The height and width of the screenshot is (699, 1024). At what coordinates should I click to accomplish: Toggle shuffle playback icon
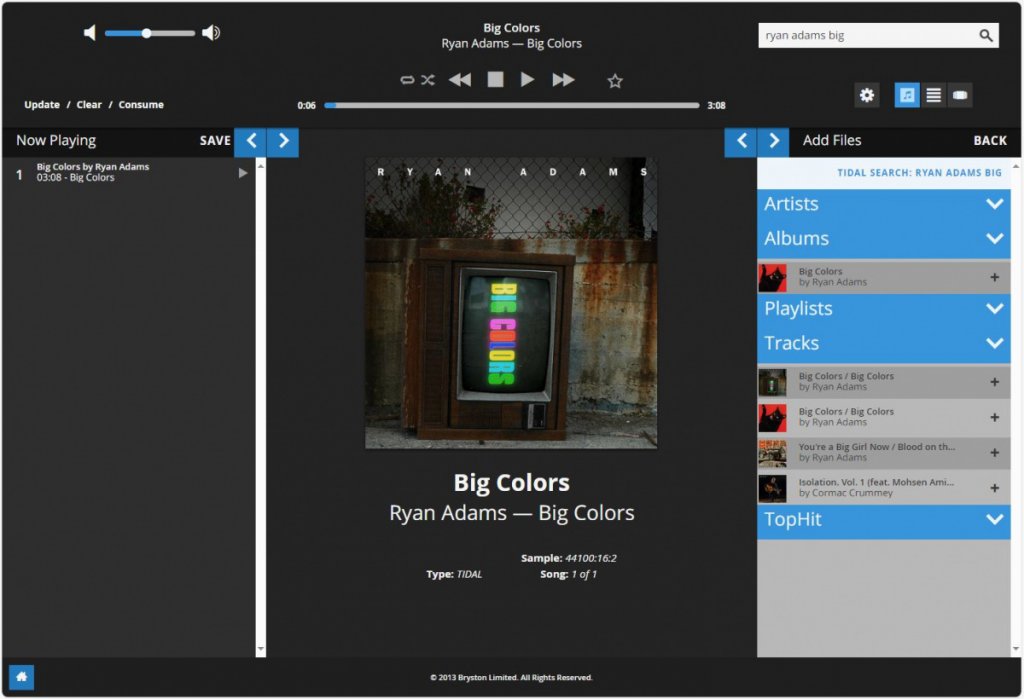click(x=428, y=80)
